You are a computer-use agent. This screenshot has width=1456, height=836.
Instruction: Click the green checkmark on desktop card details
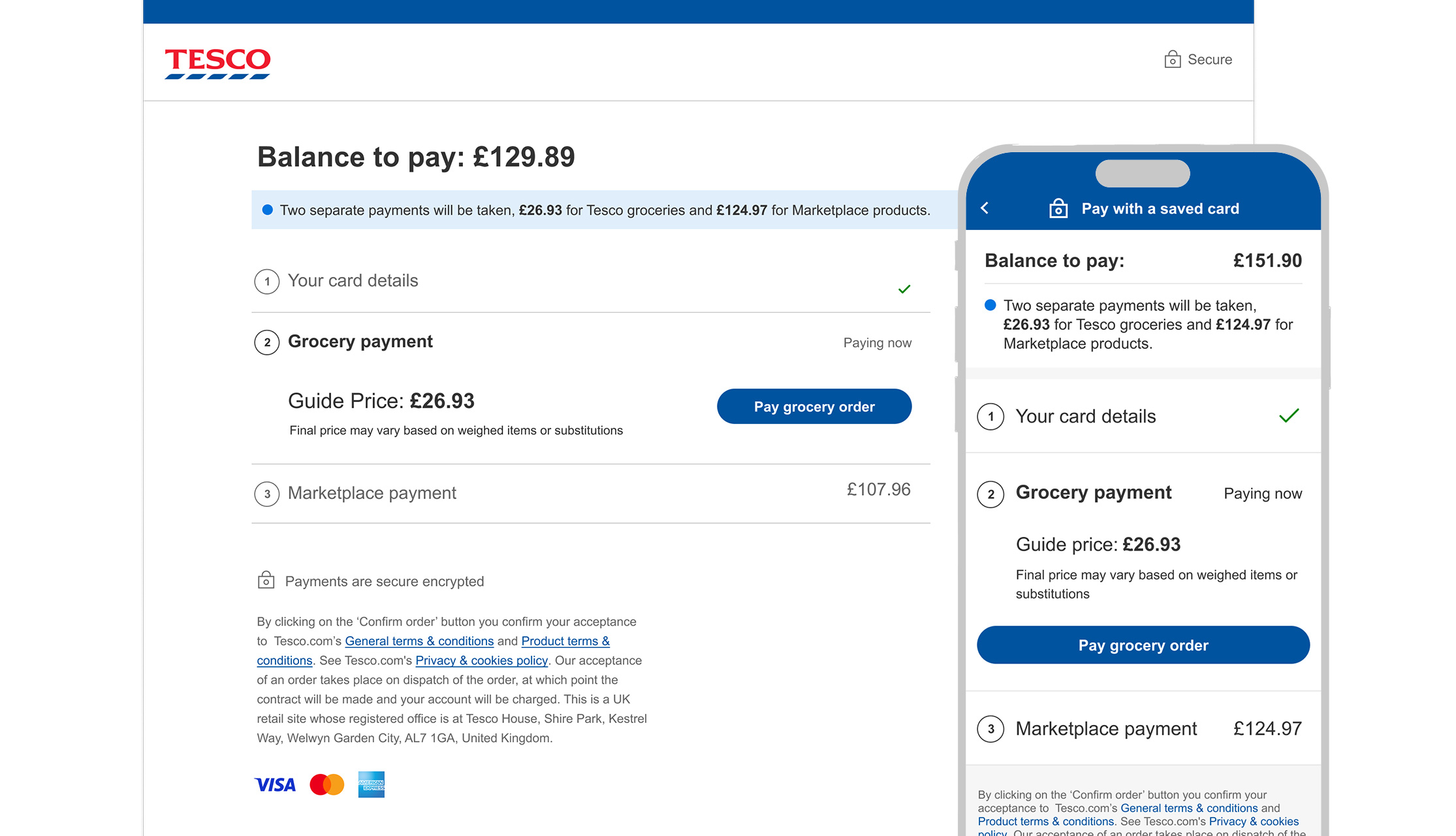(x=904, y=289)
